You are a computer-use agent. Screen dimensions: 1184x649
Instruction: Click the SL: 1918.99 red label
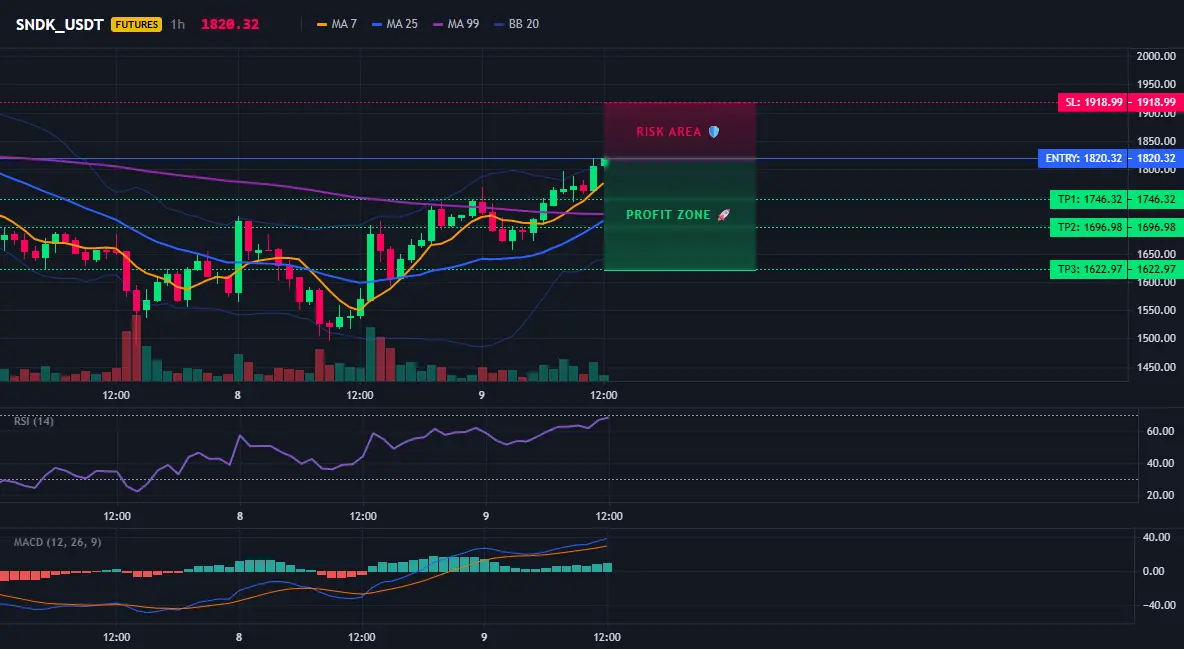(x=1092, y=102)
